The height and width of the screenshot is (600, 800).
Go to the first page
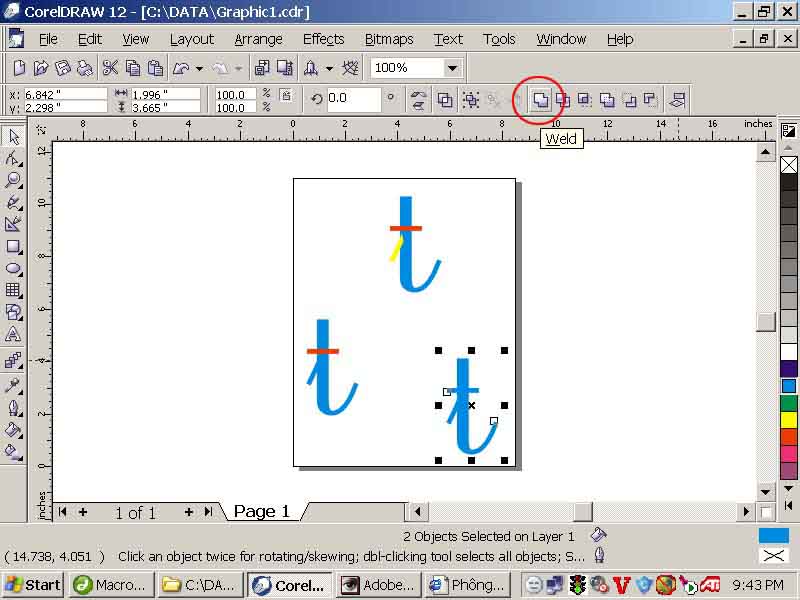tap(62, 511)
